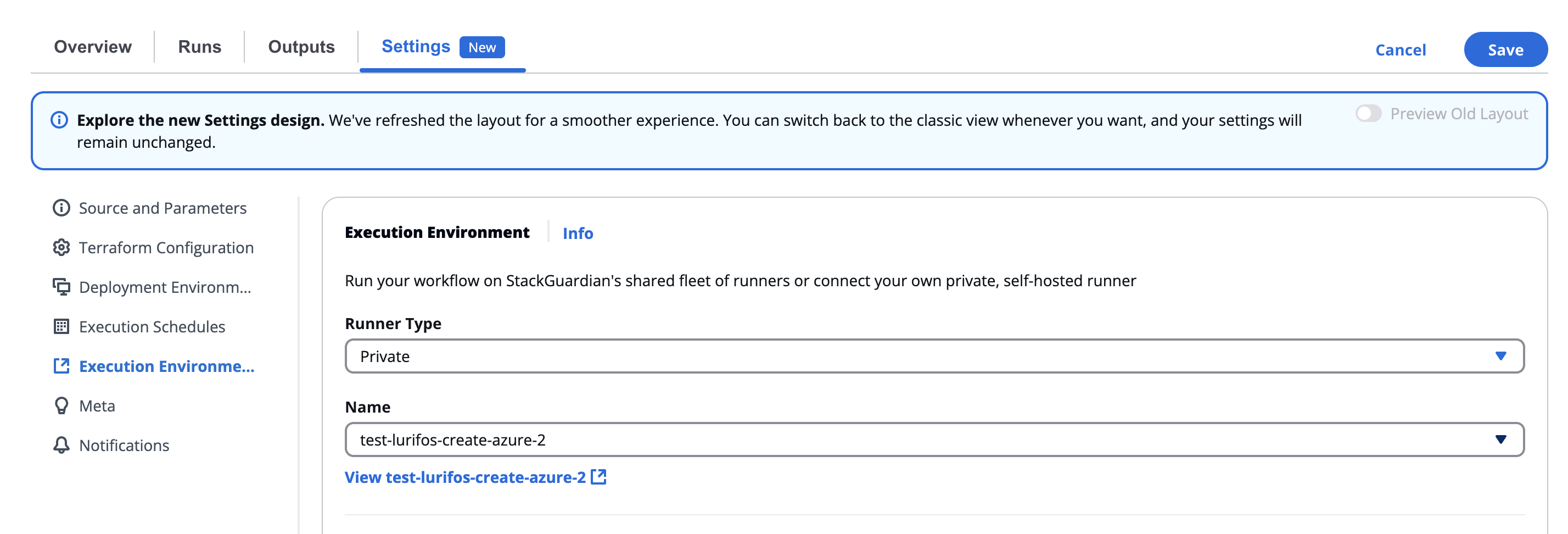
Task: Go to the Outputs tab
Action: [301, 47]
